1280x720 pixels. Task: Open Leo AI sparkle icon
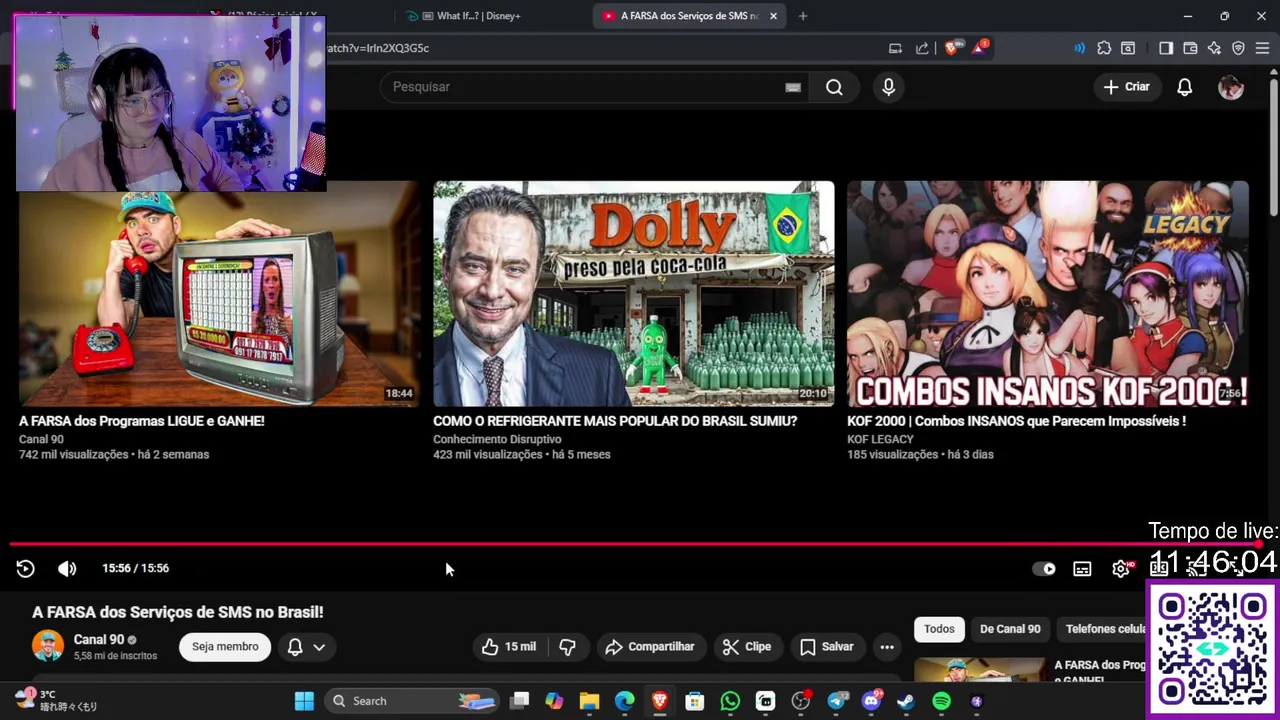[1214, 48]
